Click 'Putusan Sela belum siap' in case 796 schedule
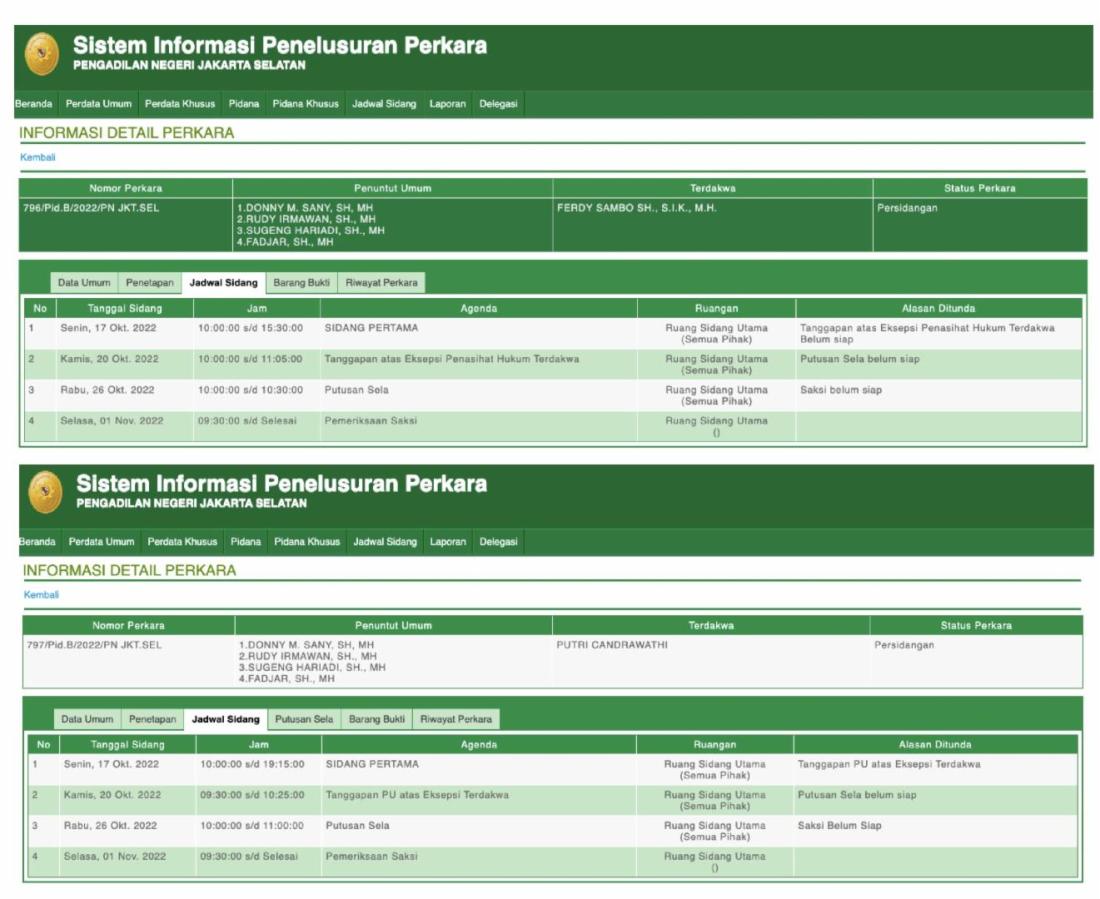The image size is (1100, 899). [x=860, y=359]
